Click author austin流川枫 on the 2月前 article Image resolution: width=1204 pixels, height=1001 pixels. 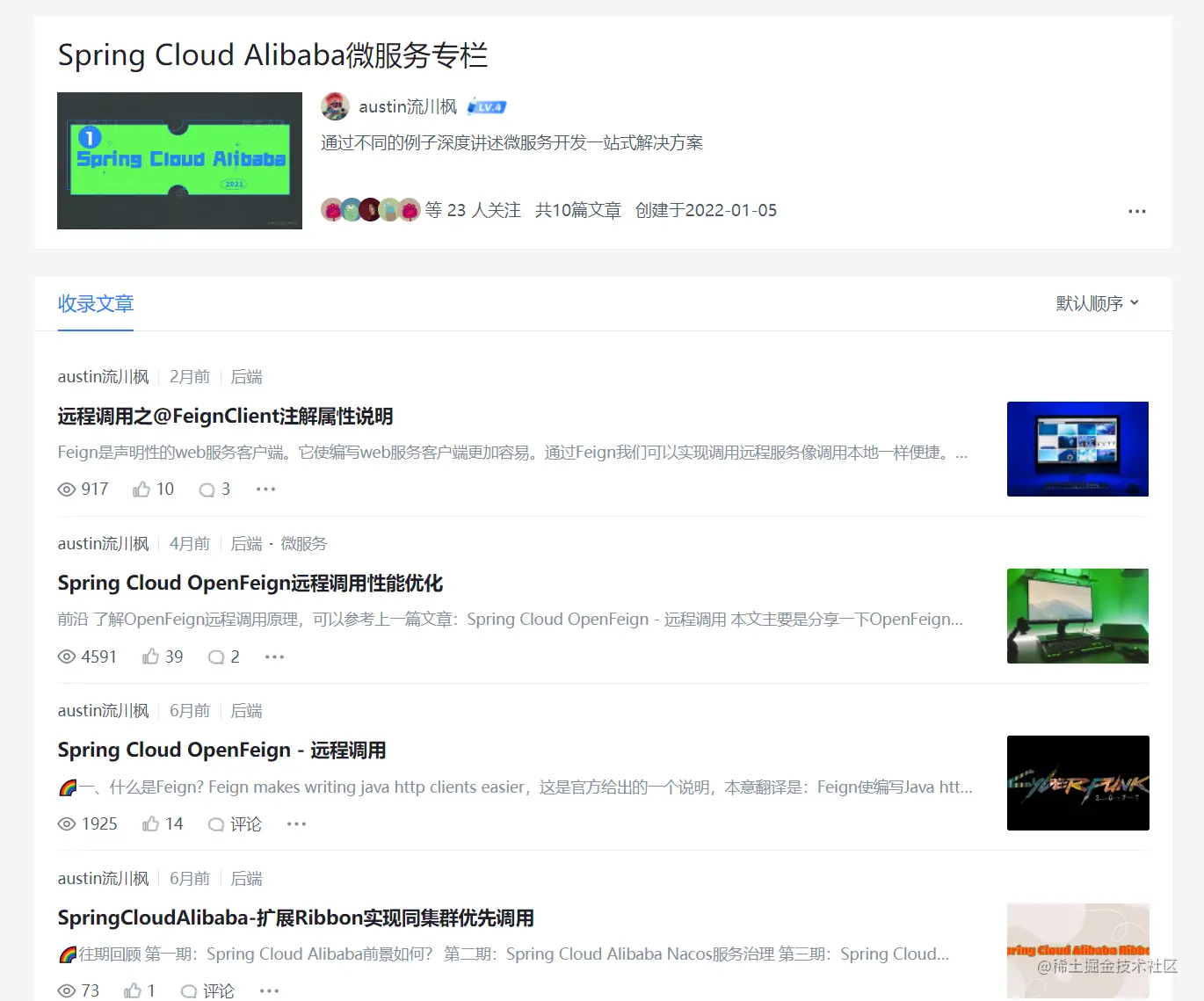104,377
